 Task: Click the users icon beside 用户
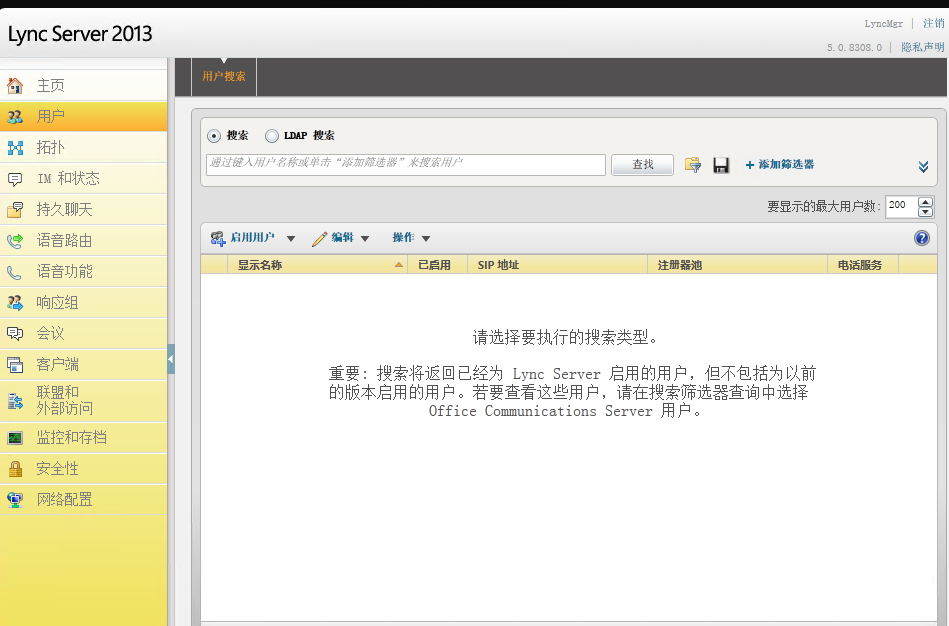point(15,116)
